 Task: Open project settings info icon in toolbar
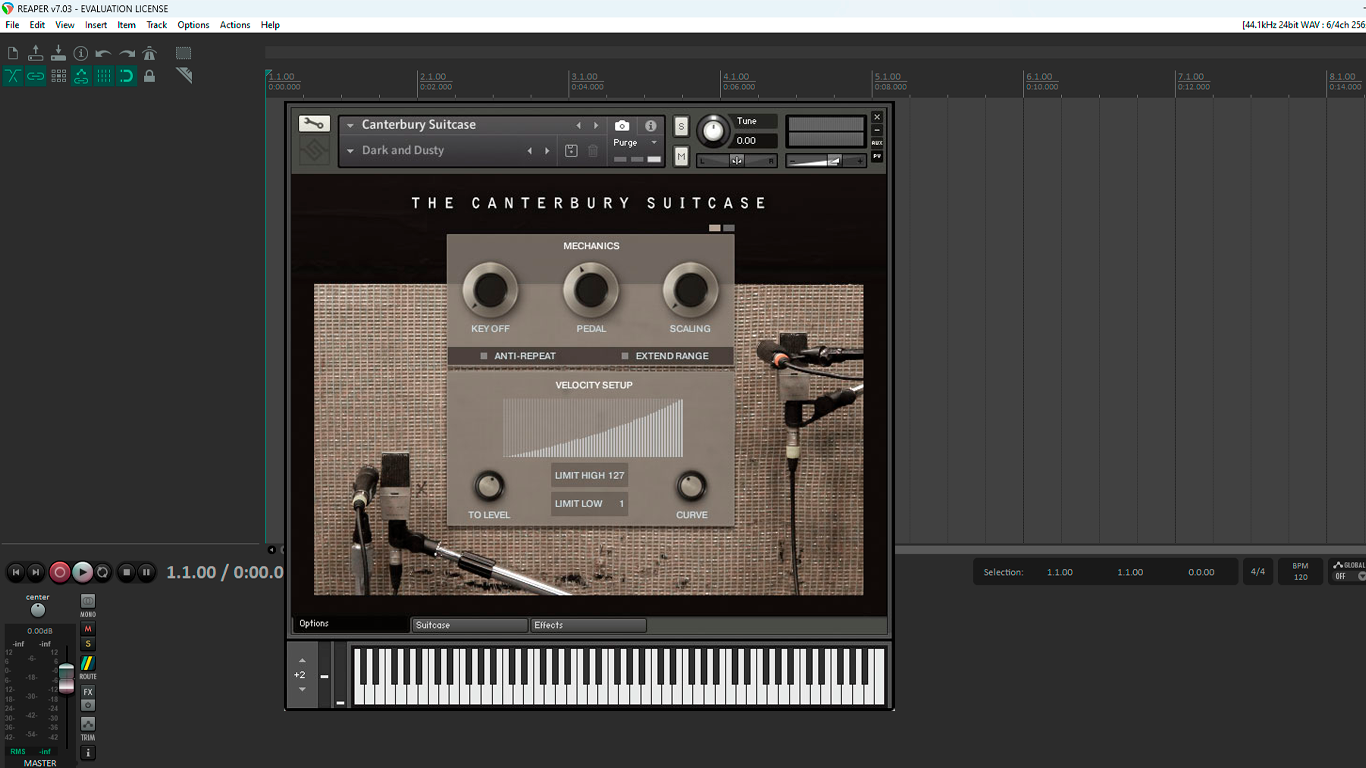tap(81, 53)
